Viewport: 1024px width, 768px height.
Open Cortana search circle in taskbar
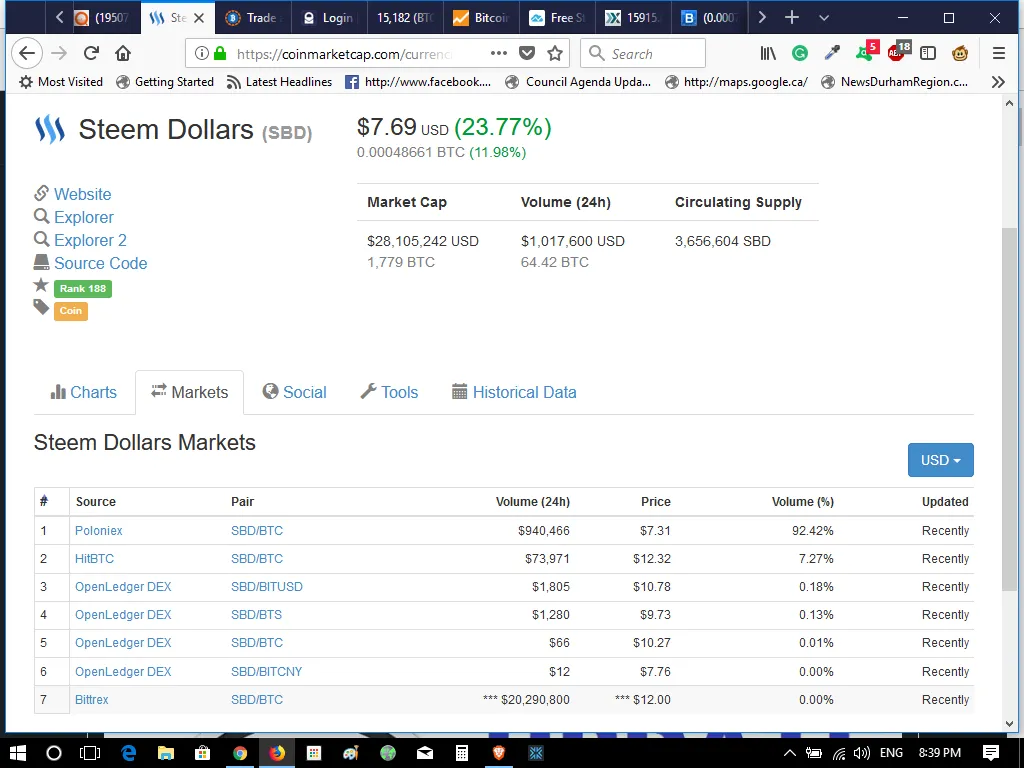54,753
